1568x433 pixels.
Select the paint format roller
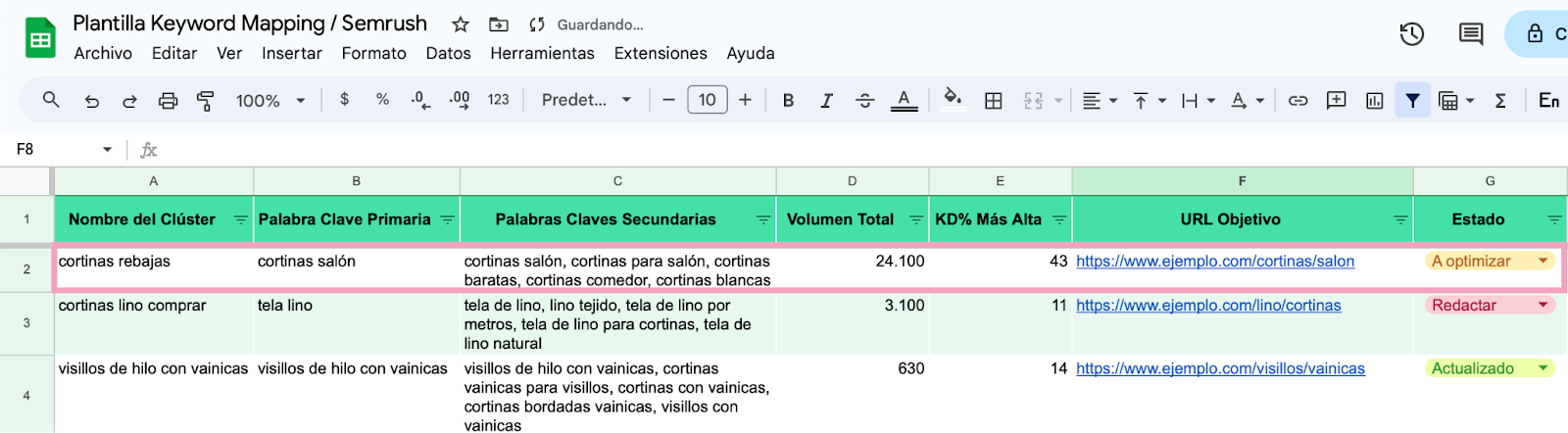206,100
